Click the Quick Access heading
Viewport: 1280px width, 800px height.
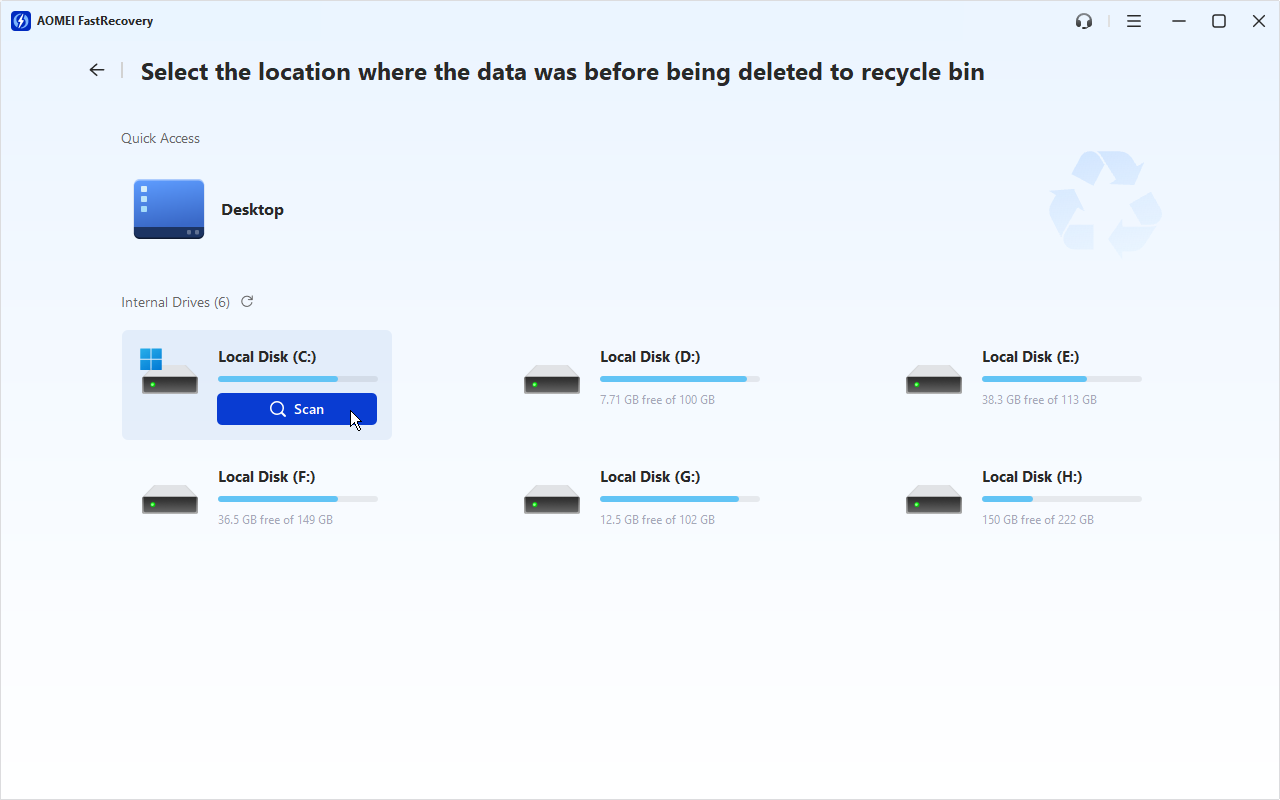click(160, 138)
